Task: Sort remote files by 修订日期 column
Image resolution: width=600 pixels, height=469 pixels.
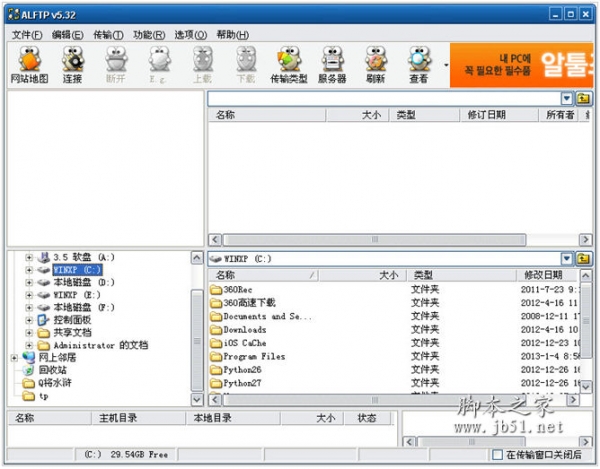Action: (499, 115)
